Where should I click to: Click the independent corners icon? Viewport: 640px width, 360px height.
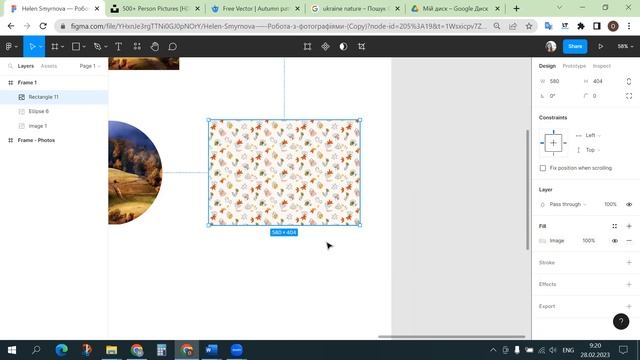(629, 96)
